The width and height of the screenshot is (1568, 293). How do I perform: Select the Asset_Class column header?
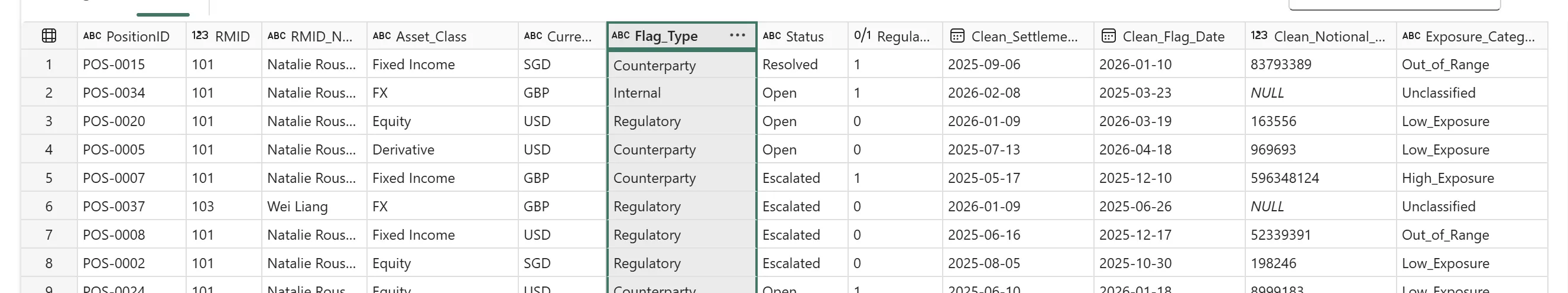(442, 36)
